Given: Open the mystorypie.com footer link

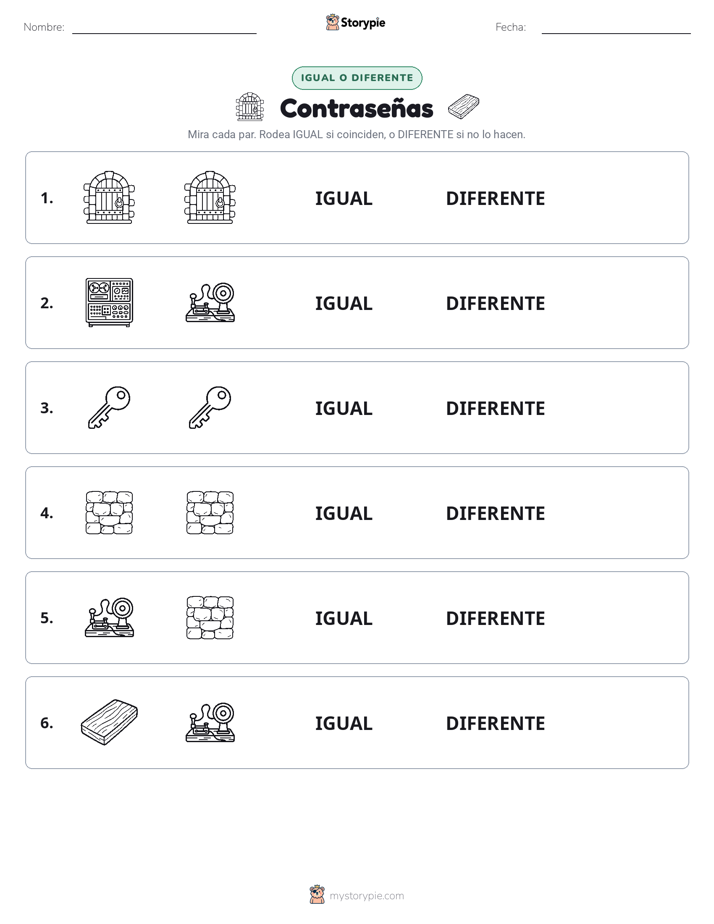Looking at the screenshot, I should 357,895.
